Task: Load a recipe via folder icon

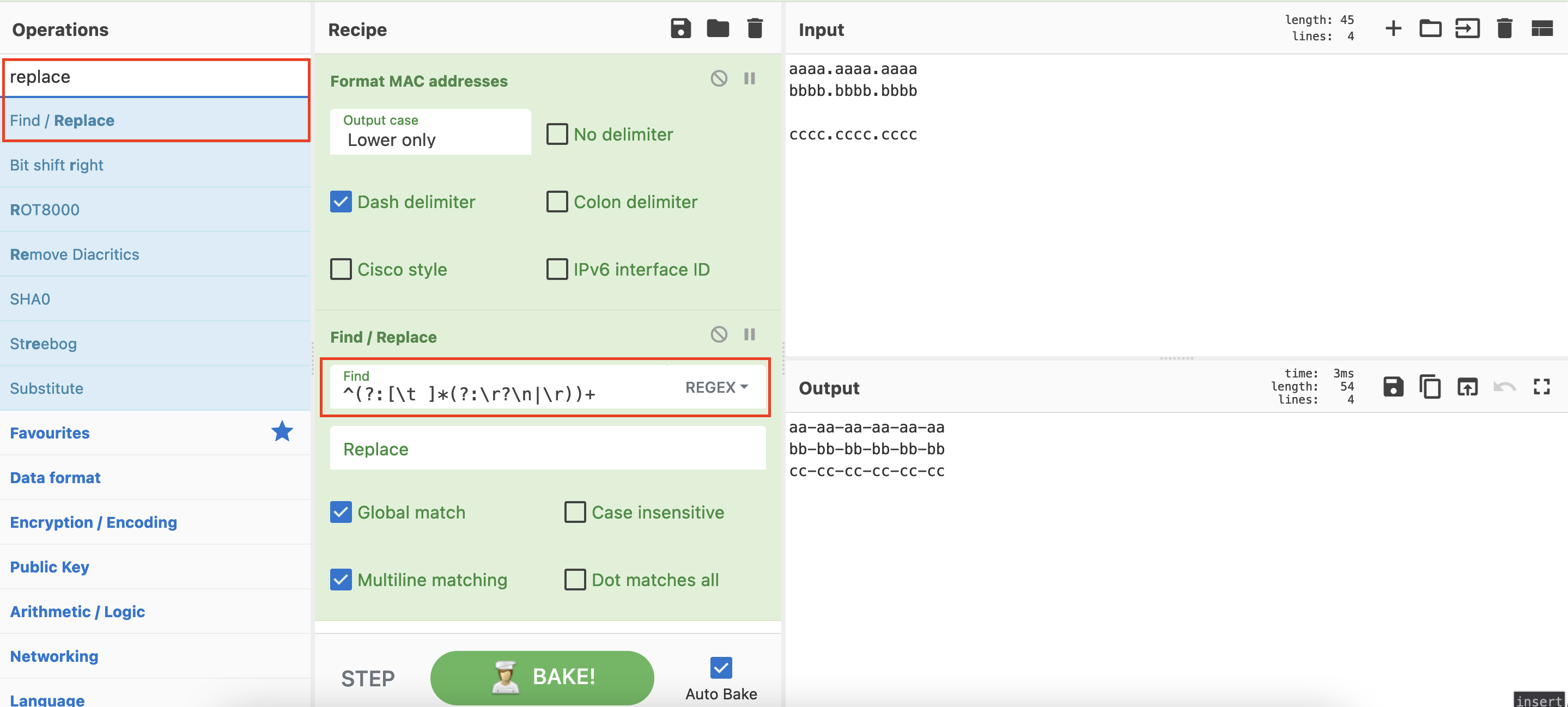Action: [718, 29]
